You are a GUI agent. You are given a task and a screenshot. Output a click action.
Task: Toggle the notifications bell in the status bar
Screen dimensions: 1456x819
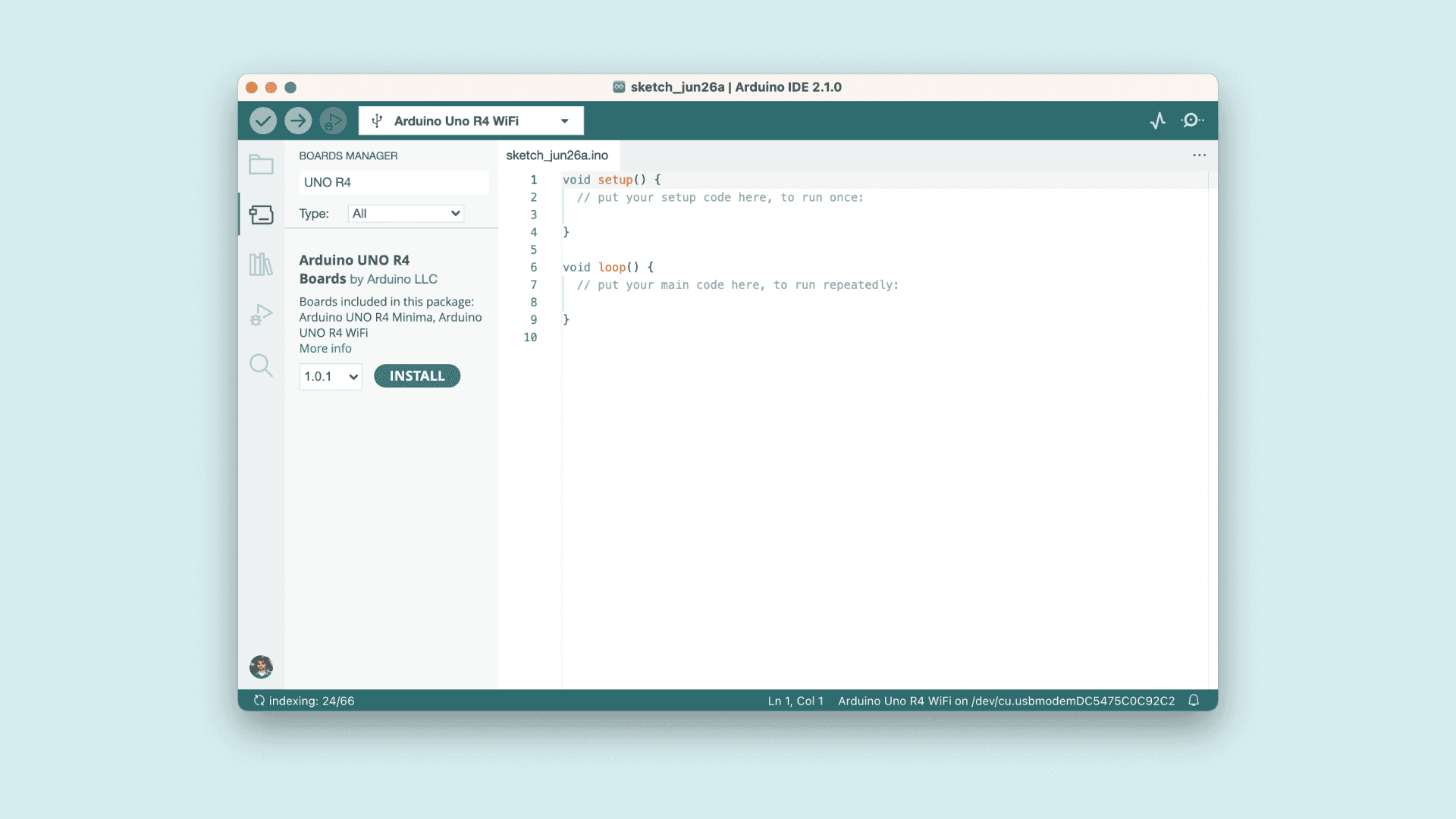tap(1194, 701)
